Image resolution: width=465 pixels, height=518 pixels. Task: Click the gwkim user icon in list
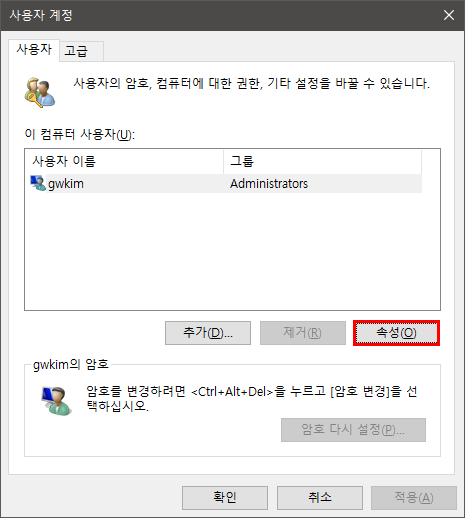pos(38,183)
